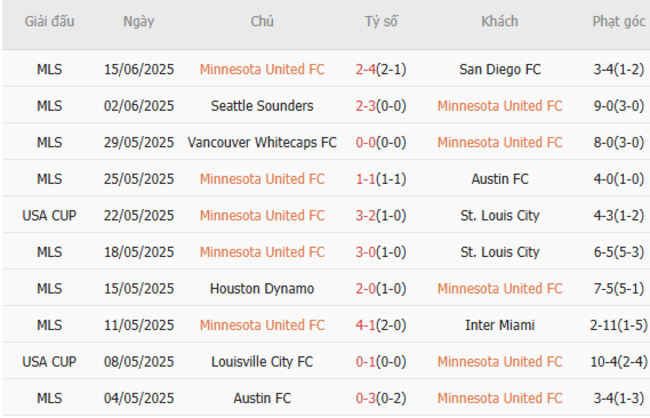
Task: Select the "Khách" column header
Action: point(499,22)
